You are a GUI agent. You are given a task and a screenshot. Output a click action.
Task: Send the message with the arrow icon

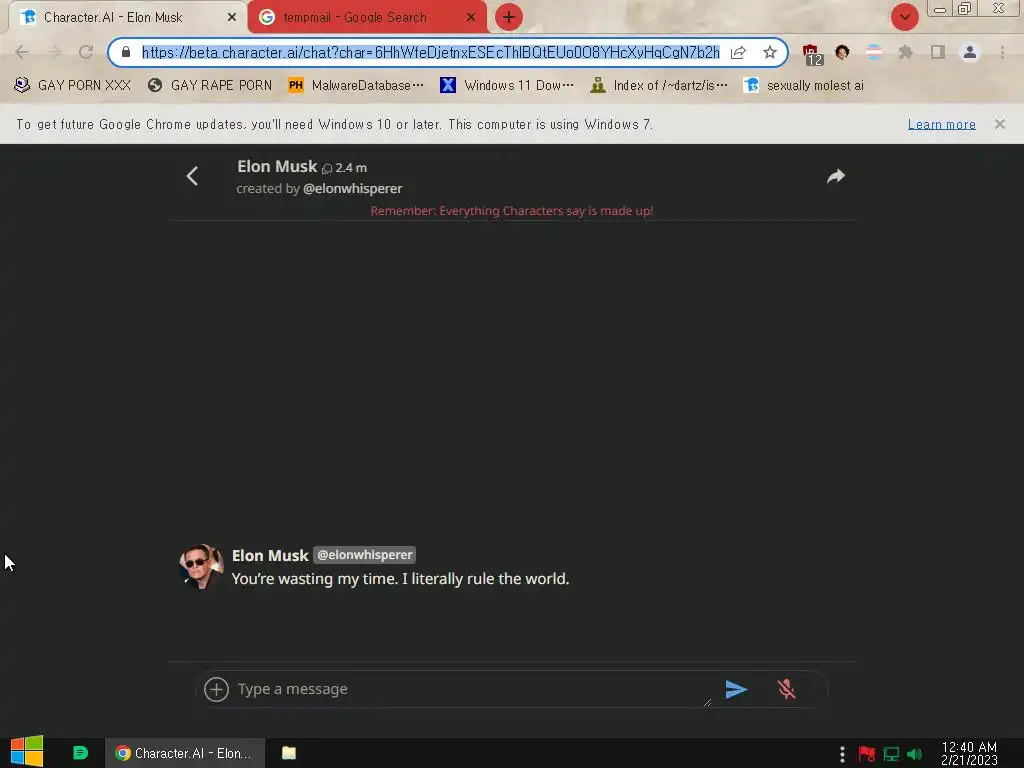736,689
